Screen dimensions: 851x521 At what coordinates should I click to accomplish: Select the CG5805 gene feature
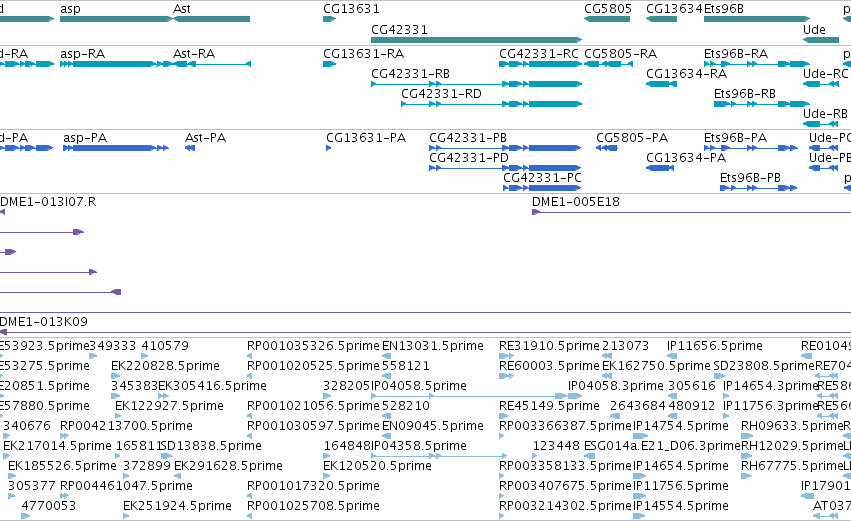[607, 19]
